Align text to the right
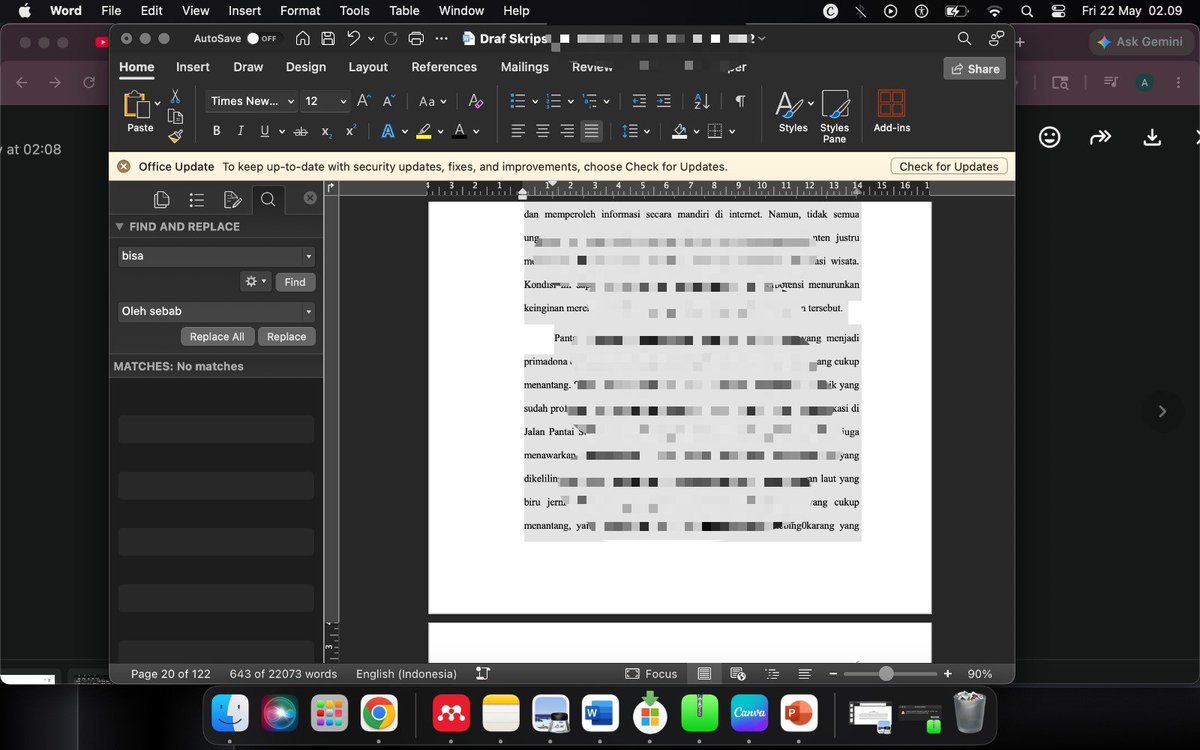The height and width of the screenshot is (750, 1200). coord(567,131)
